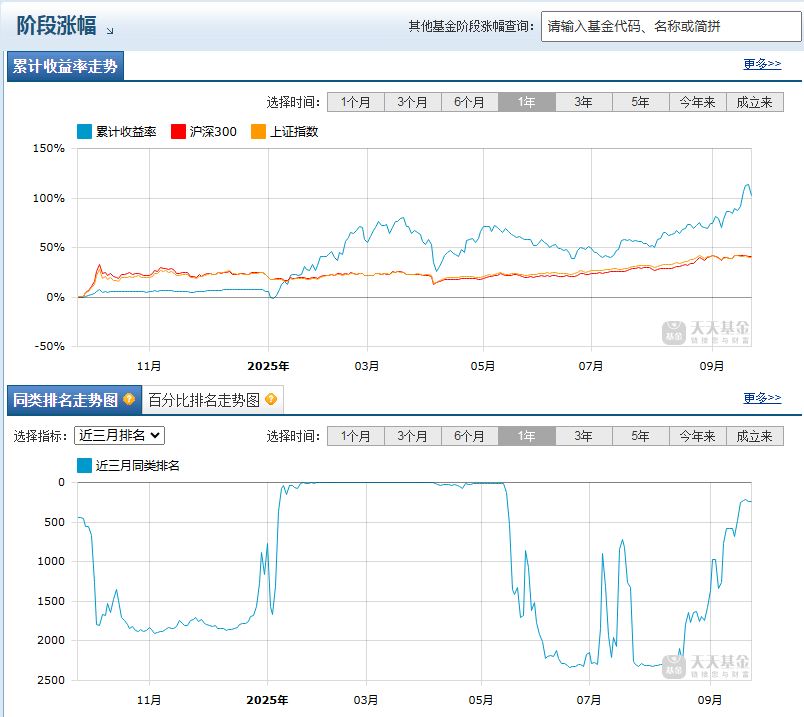Click help icon on 同类排名走势图 tab

tap(129, 400)
